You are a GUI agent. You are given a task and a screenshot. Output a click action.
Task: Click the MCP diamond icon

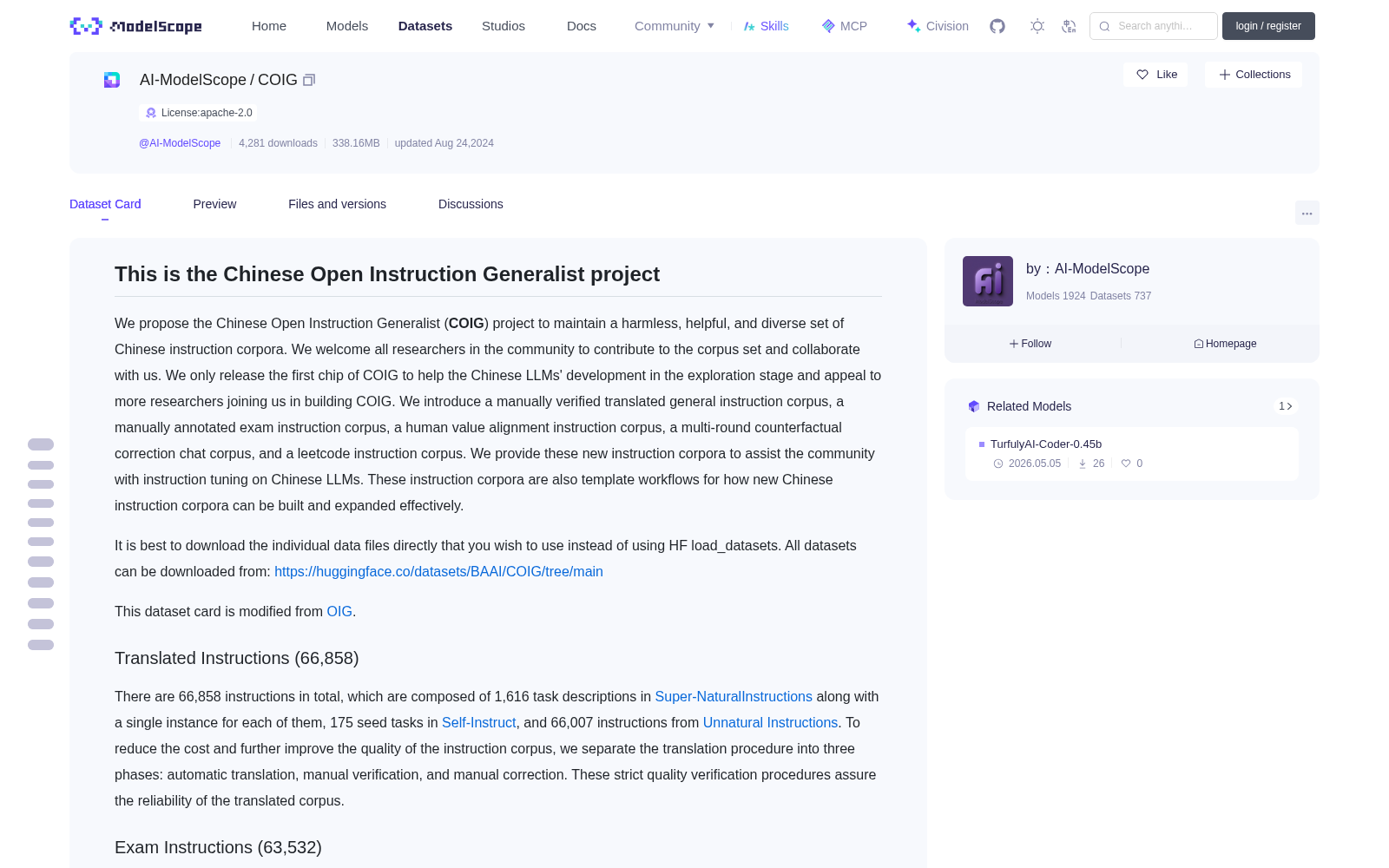point(828,26)
